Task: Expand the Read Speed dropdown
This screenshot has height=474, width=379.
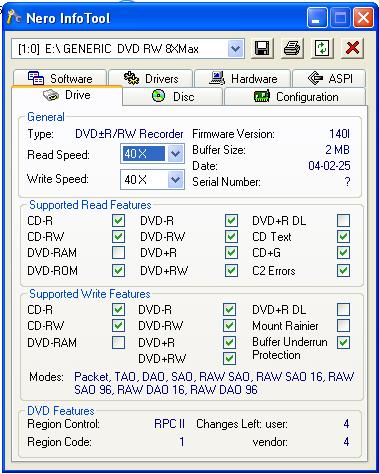Action: click(175, 154)
